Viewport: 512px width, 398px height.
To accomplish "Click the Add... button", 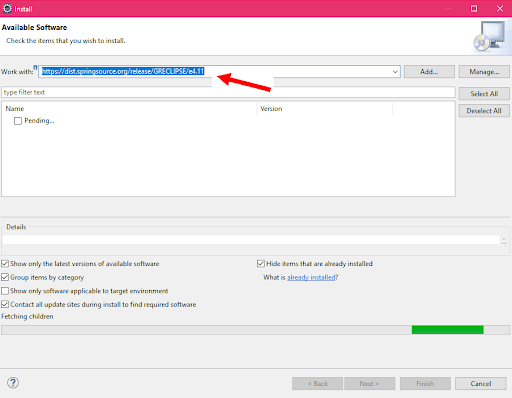I will coord(429,72).
